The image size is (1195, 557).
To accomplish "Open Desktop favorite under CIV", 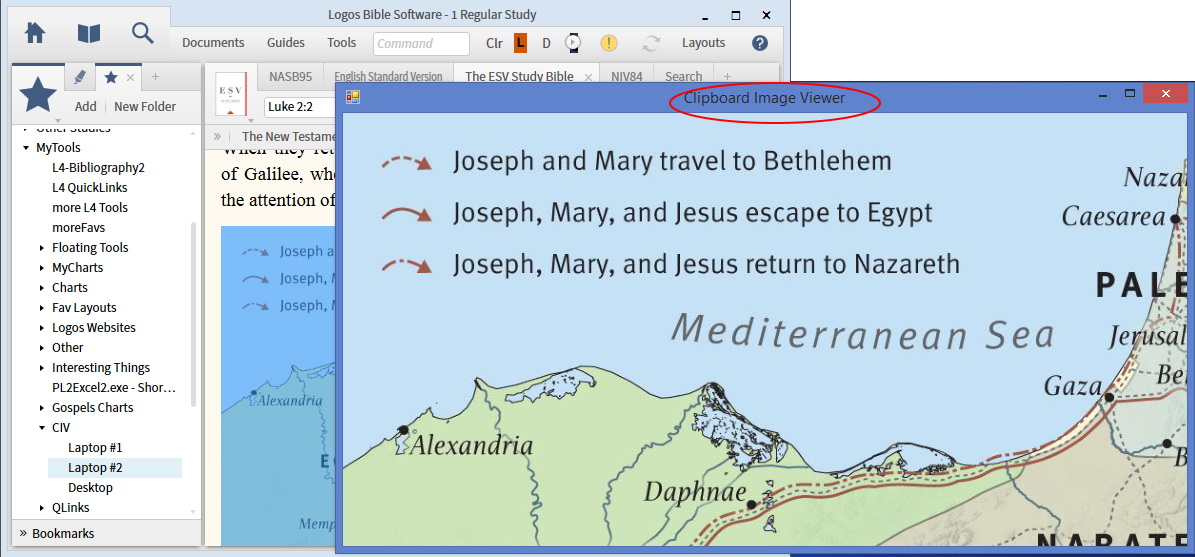I will 90,487.
